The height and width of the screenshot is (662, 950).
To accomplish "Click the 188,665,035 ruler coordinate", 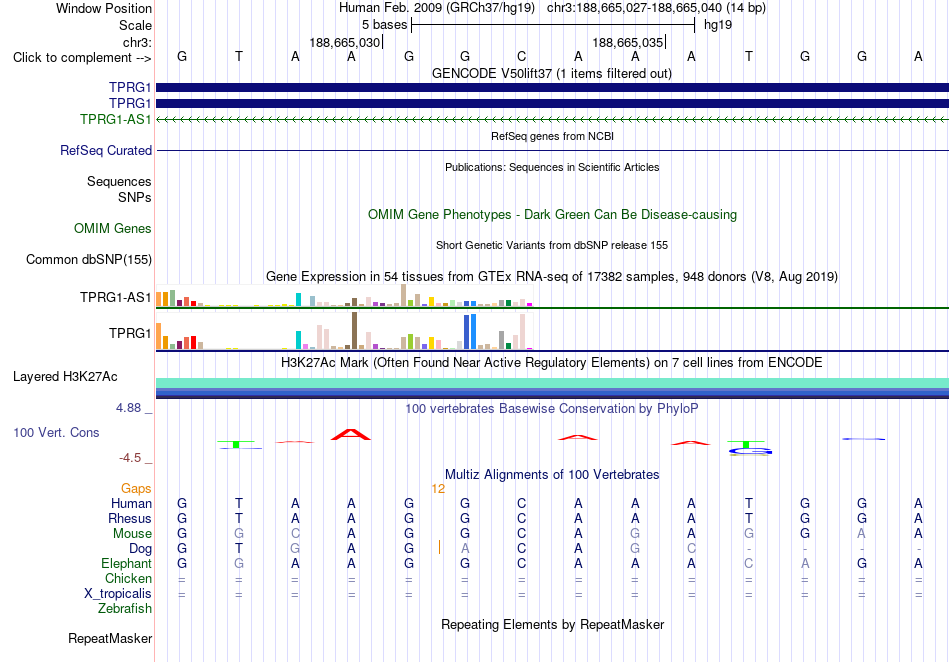I will coord(628,42).
